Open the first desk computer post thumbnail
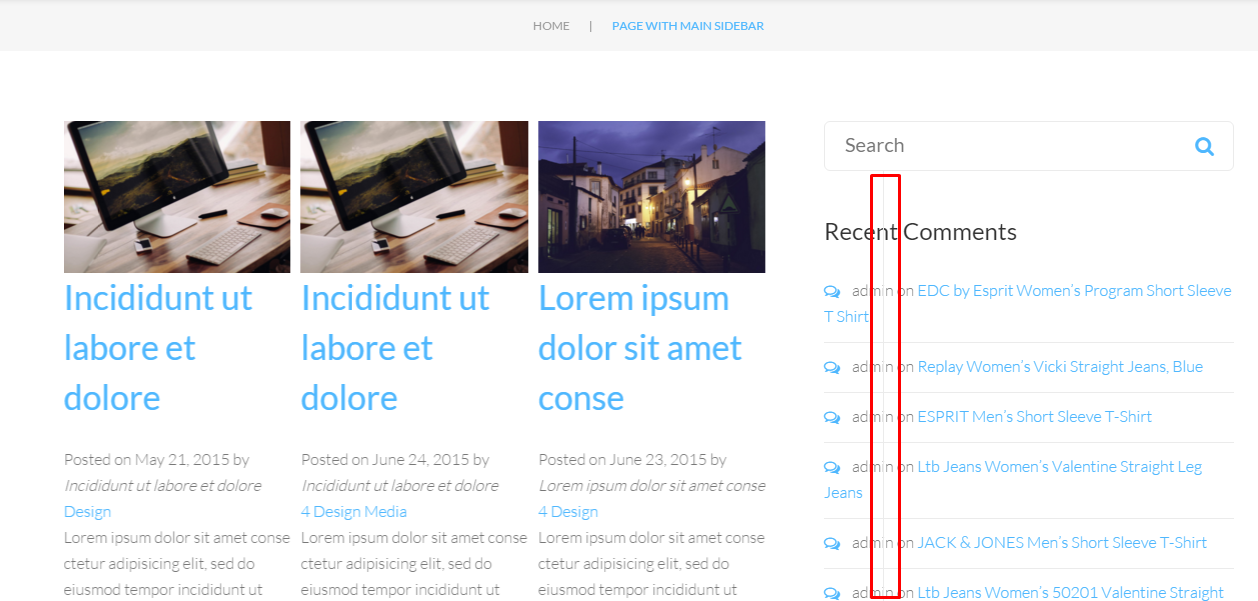Image resolution: width=1258 pixels, height=601 pixels. [177, 197]
